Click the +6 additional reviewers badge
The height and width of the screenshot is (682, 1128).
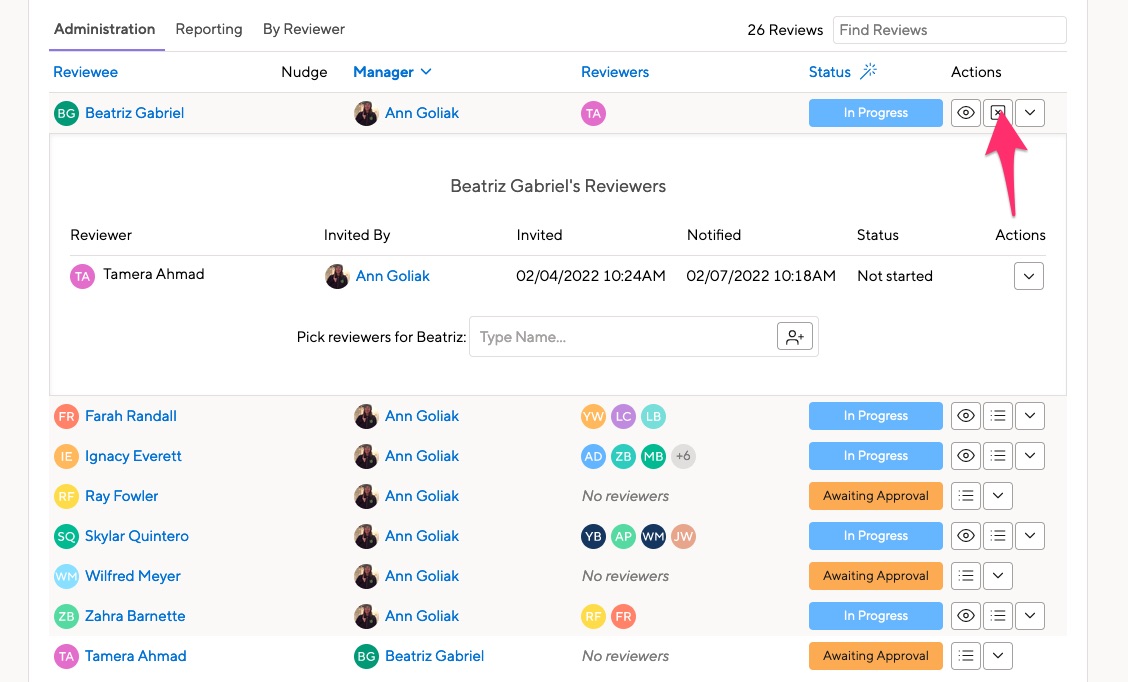pyautogui.click(x=683, y=456)
